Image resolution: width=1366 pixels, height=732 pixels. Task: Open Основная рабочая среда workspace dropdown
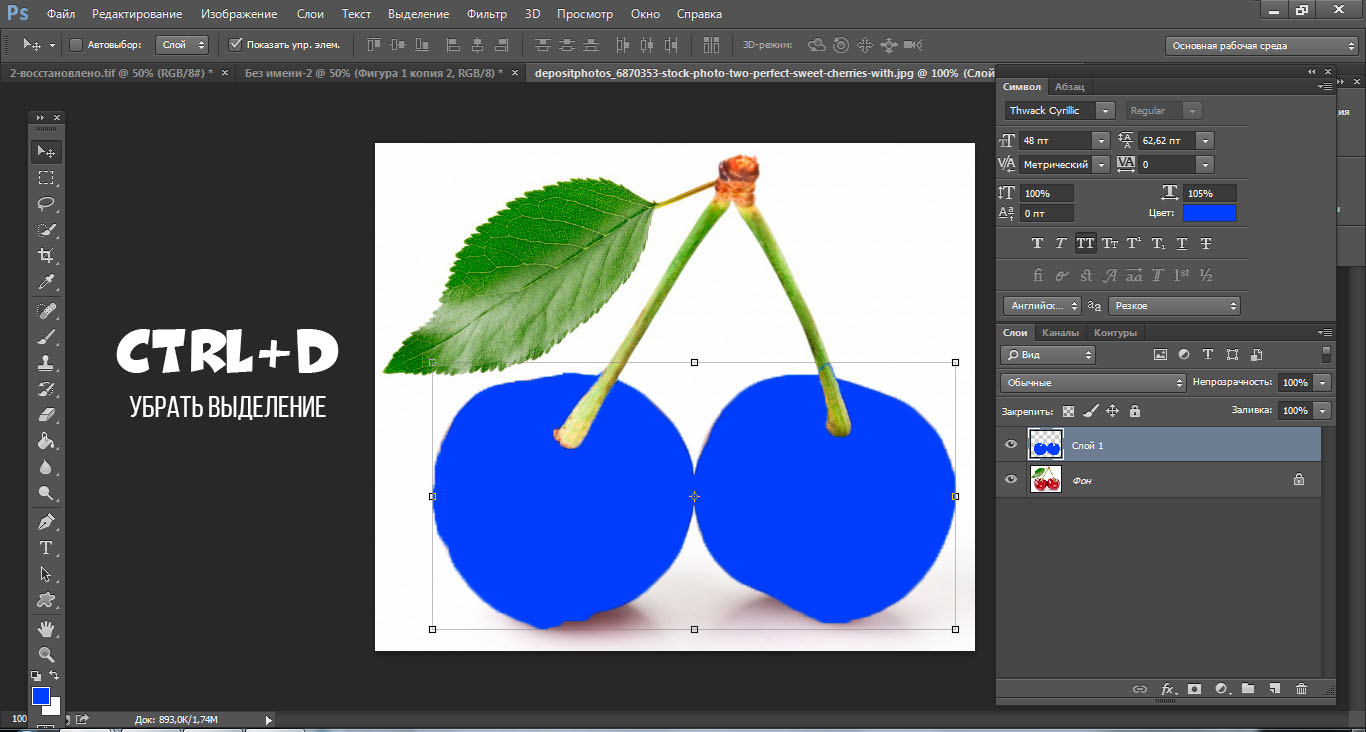coord(1261,46)
